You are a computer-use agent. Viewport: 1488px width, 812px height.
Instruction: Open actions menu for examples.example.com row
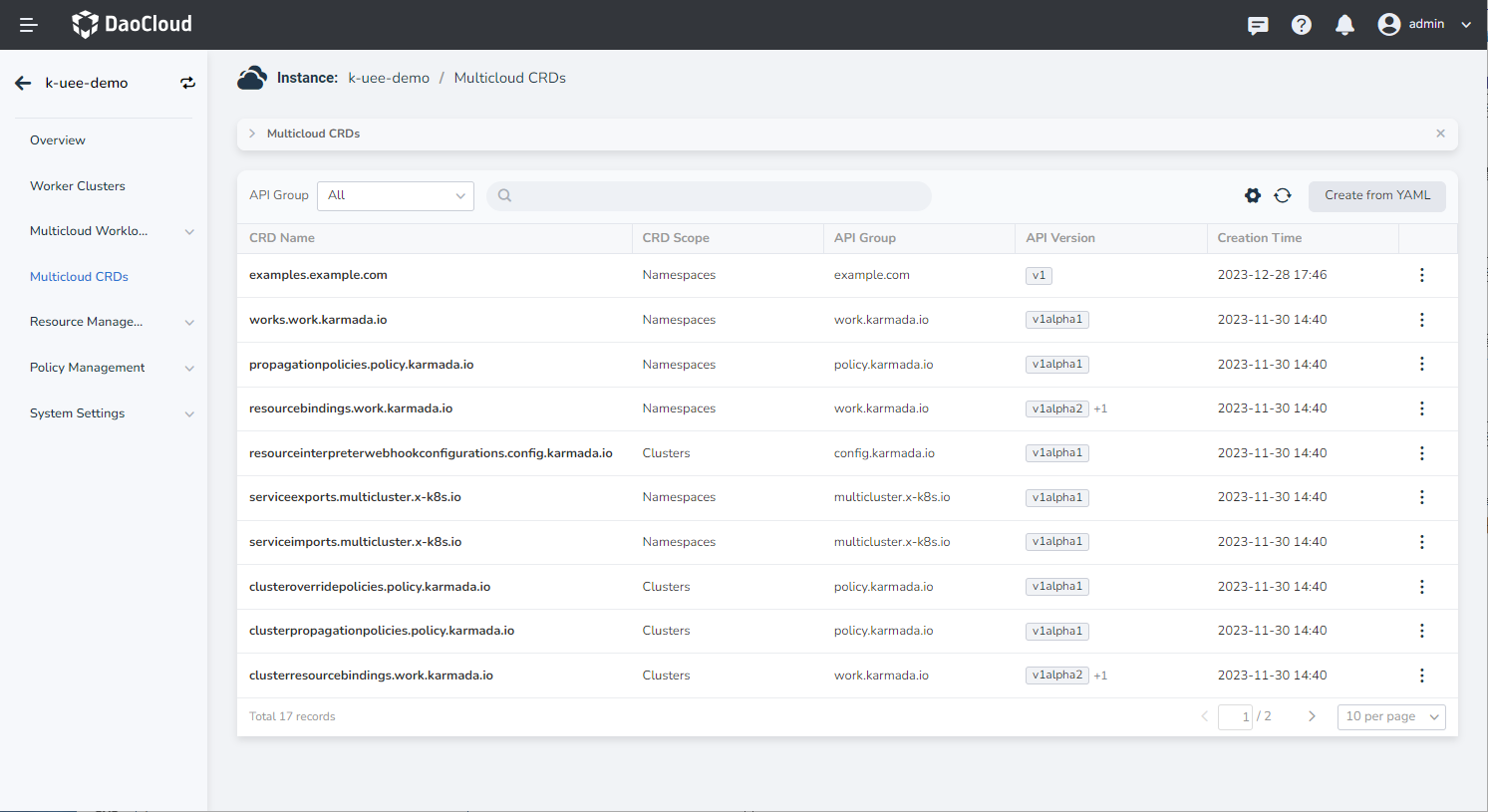pyautogui.click(x=1421, y=275)
